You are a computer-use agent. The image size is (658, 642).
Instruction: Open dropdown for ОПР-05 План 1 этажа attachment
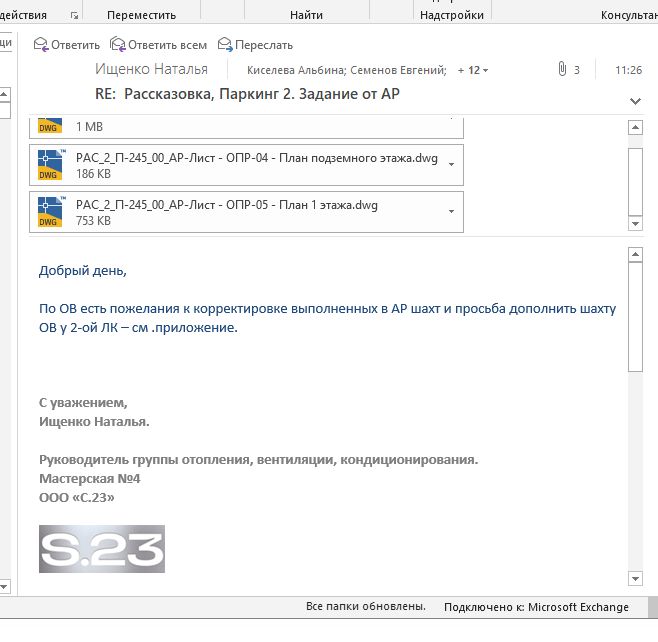452,211
